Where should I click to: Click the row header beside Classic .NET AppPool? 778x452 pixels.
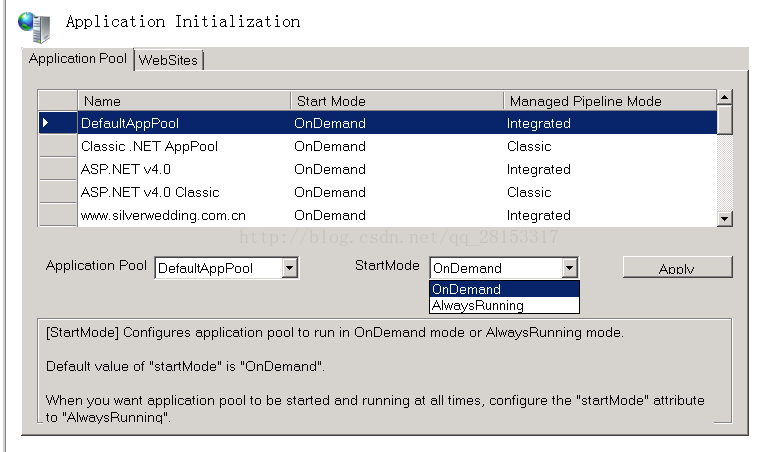pyautogui.click(x=57, y=146)
